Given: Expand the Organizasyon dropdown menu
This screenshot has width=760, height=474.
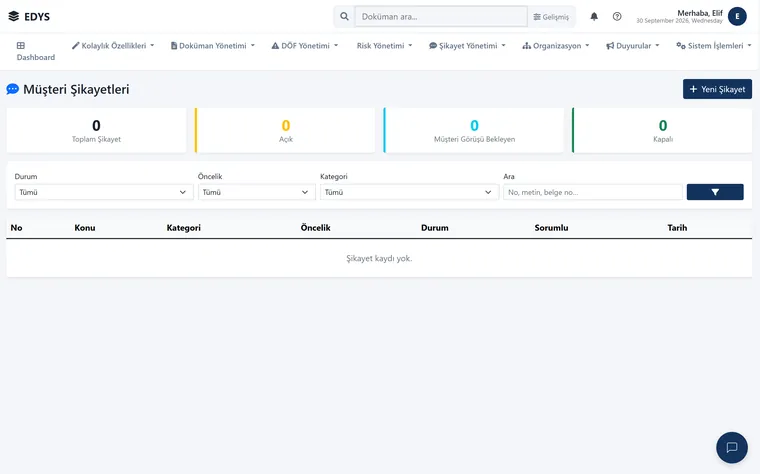Looking at the screenshot, I should point(556,46).
